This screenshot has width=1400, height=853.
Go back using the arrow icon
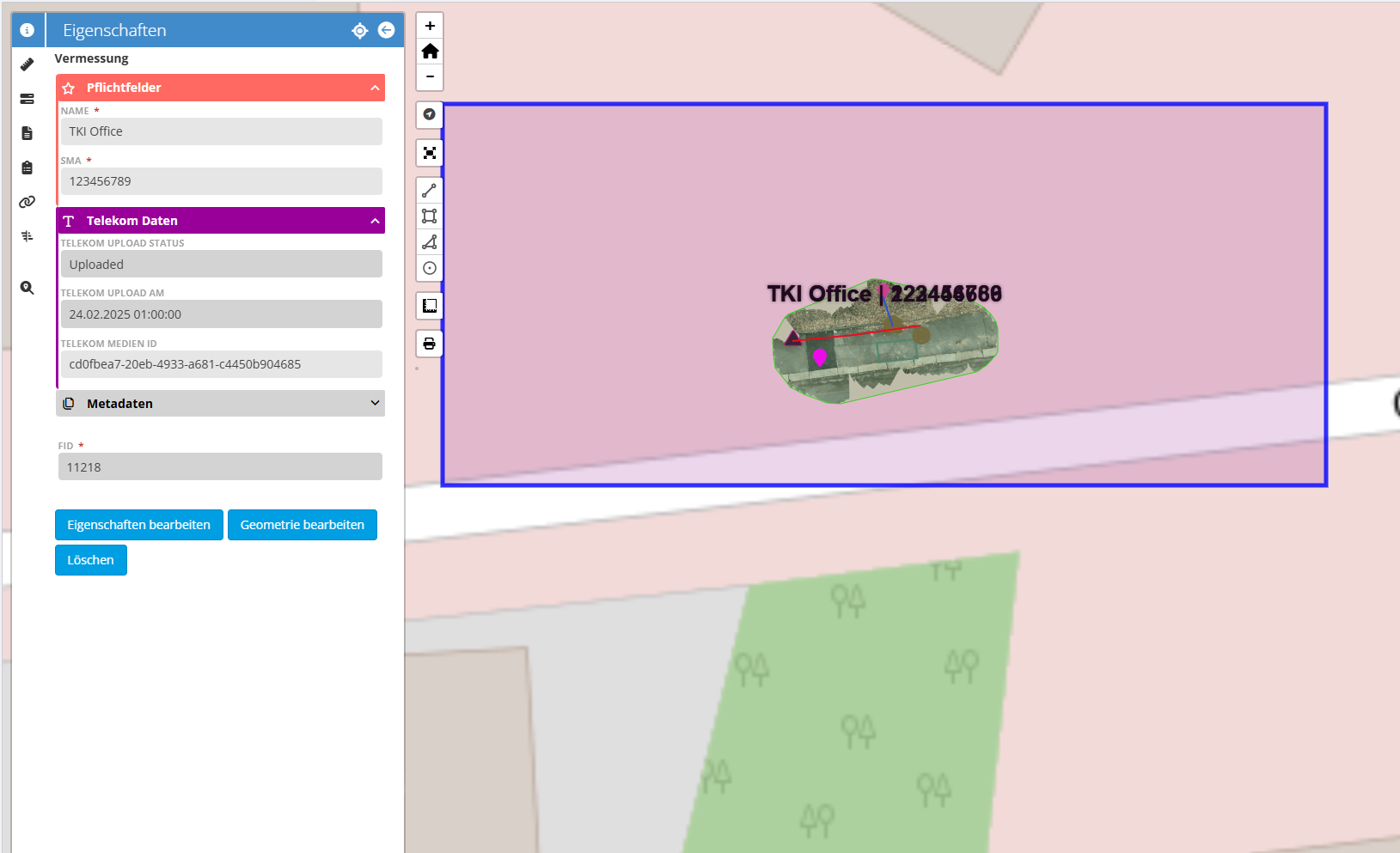coord(387,30)
